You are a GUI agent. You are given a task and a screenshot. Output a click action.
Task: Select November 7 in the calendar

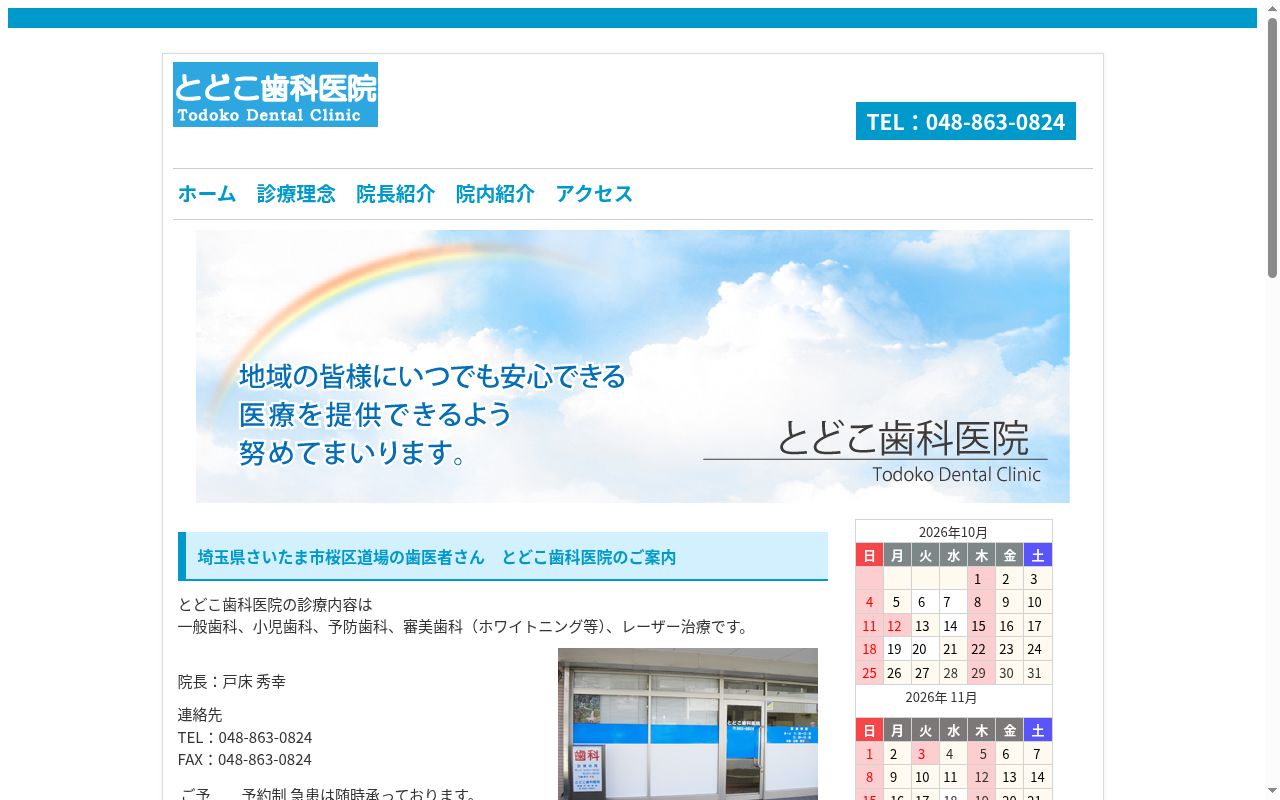(1037, 754)
